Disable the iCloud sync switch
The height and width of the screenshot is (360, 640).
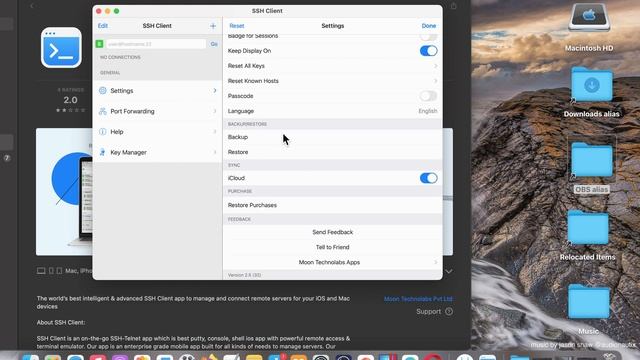(x=429, y=178)
